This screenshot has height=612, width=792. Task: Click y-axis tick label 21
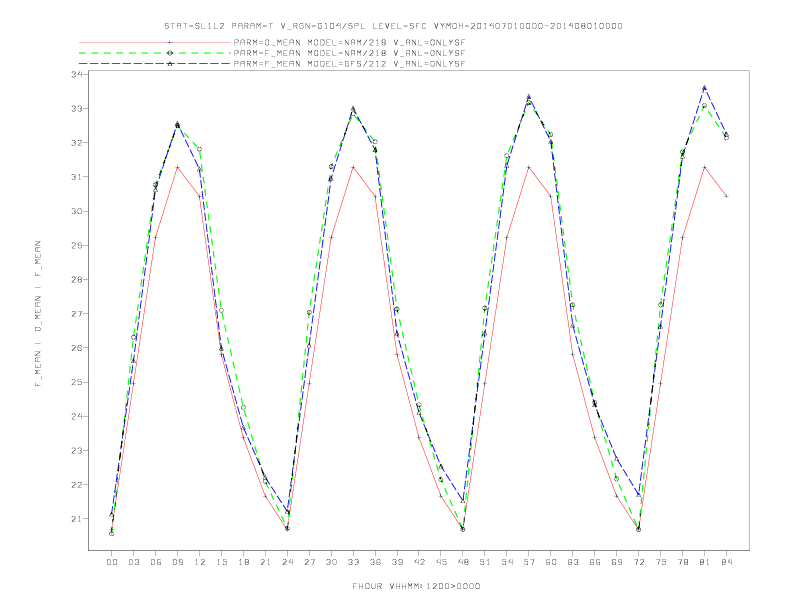pyautogui.click(x=77, y=519)
